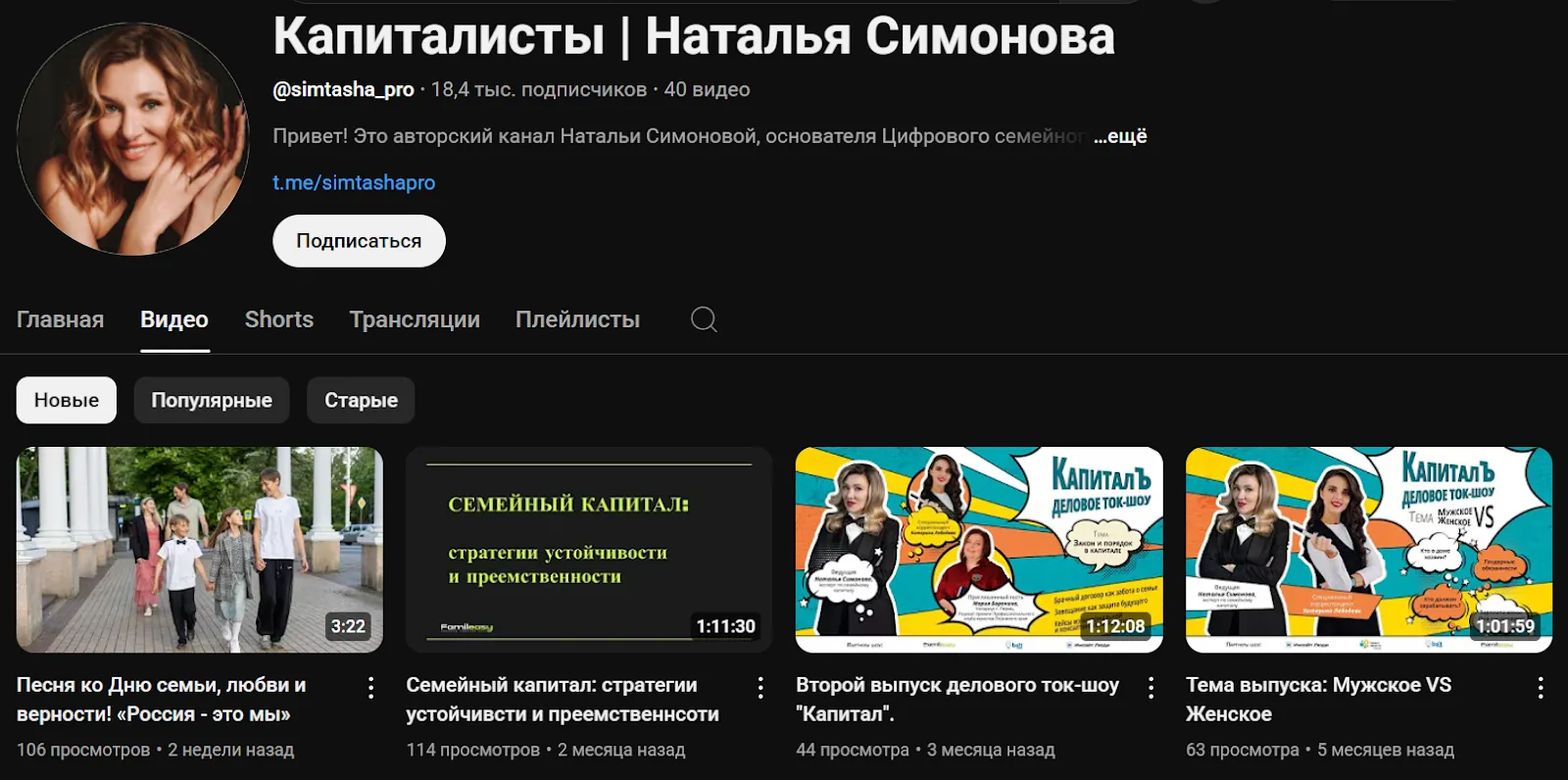Select the Видео tab
The image size is (1568, 780).
[x=174, y=319]
